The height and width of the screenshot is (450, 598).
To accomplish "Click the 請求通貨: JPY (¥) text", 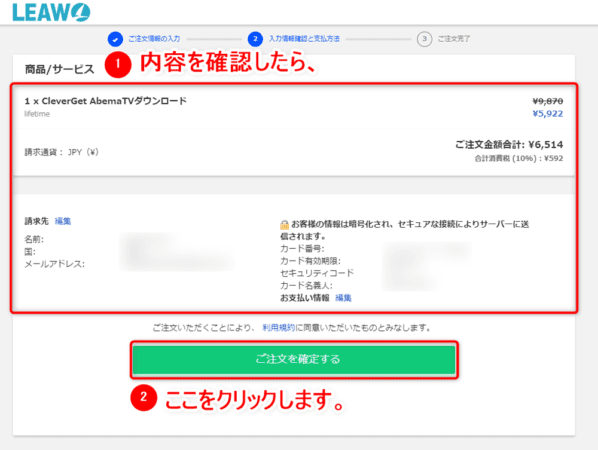I will point(62,152).
